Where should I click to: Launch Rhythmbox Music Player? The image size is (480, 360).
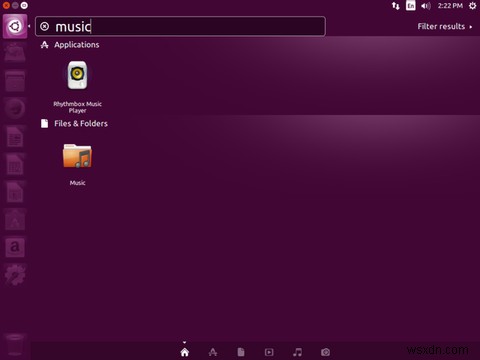click(77, 87)
